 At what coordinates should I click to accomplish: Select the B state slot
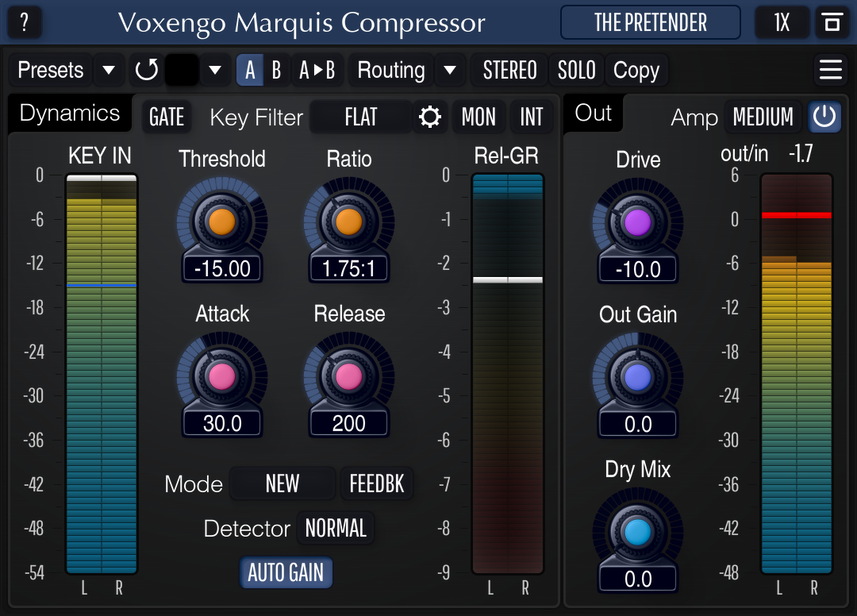[x=276, y=70]
